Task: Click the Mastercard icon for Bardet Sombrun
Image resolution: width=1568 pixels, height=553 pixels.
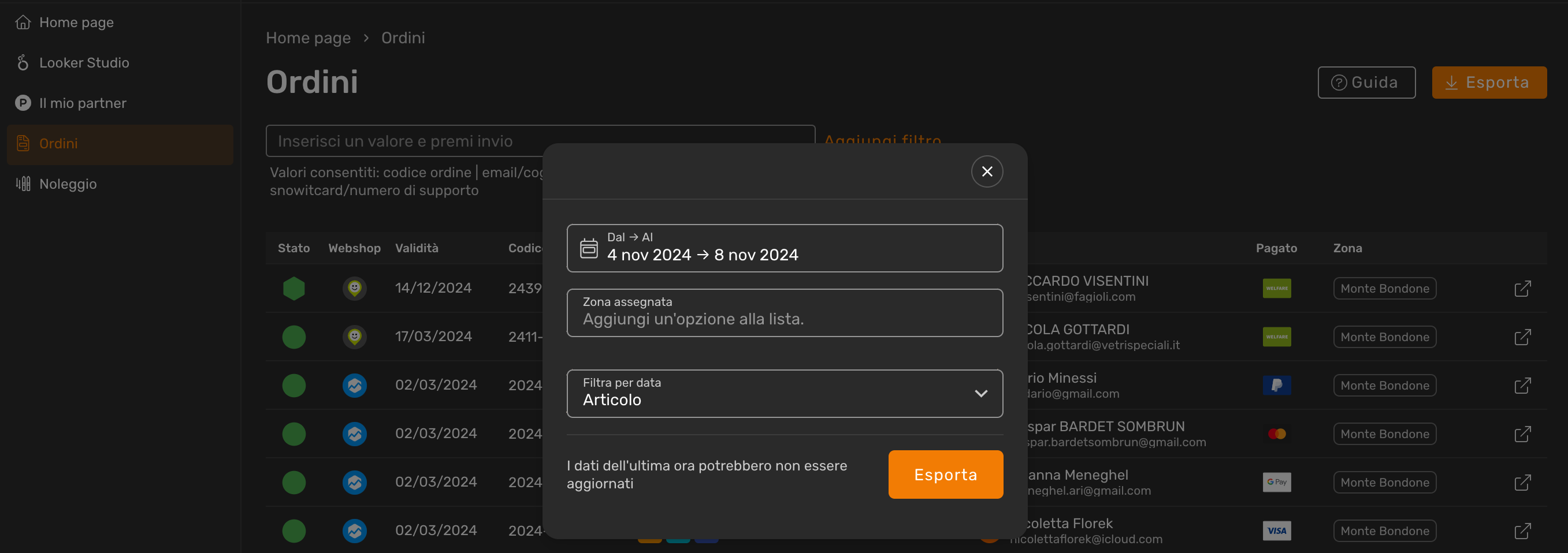Action: tap(1276, 433)
